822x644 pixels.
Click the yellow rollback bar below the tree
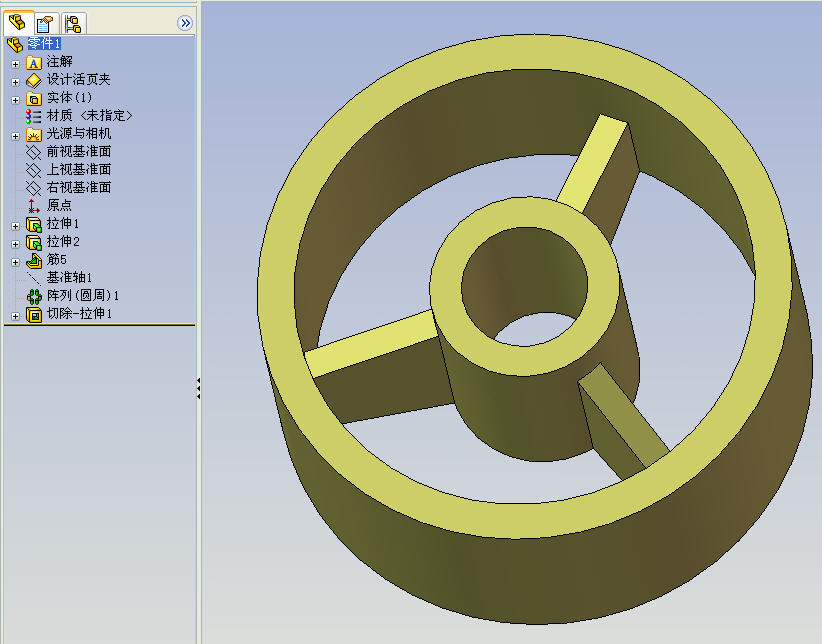click(100, 325)
